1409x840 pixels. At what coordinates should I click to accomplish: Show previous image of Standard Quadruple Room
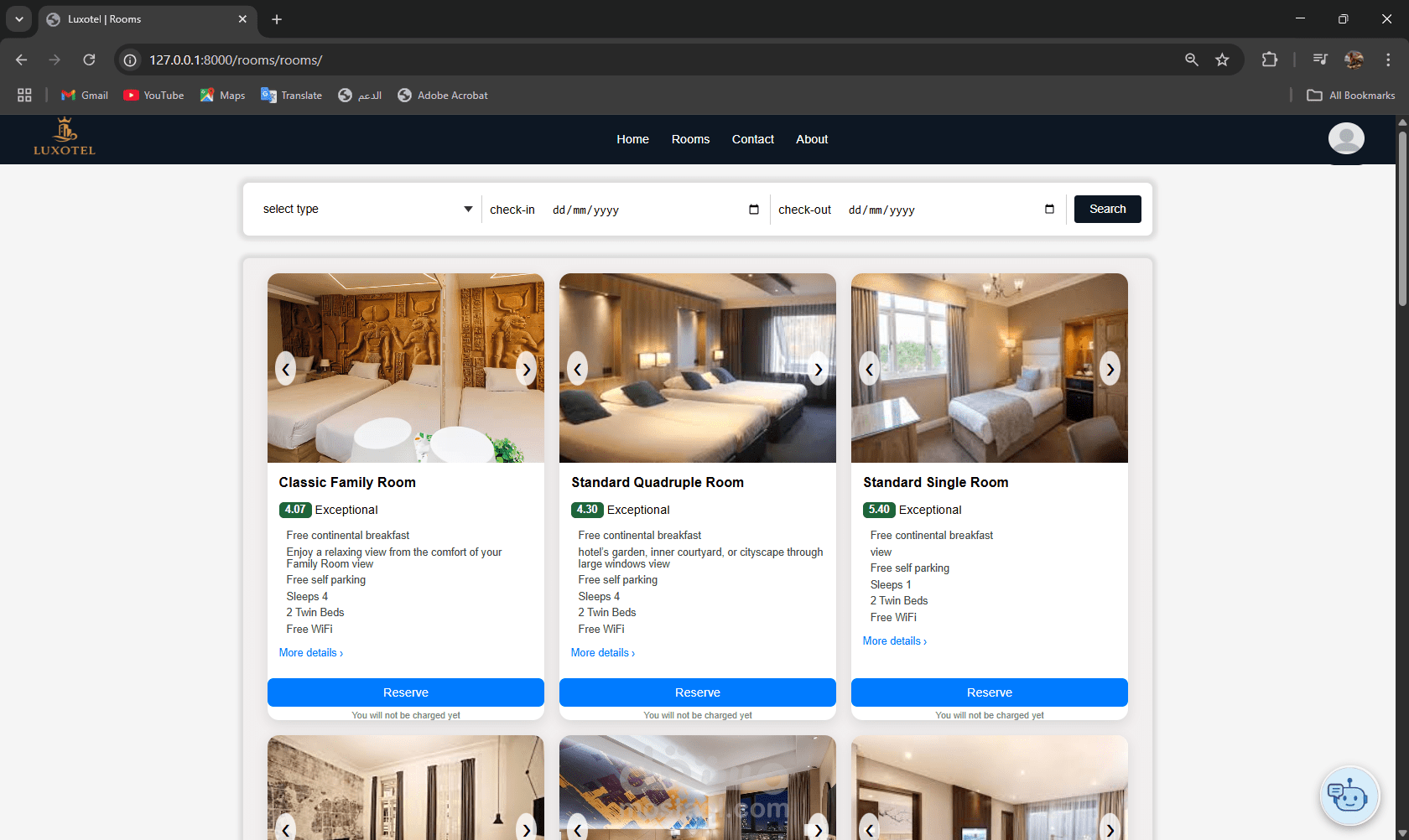pyautogui.click(x=578, y=369)
